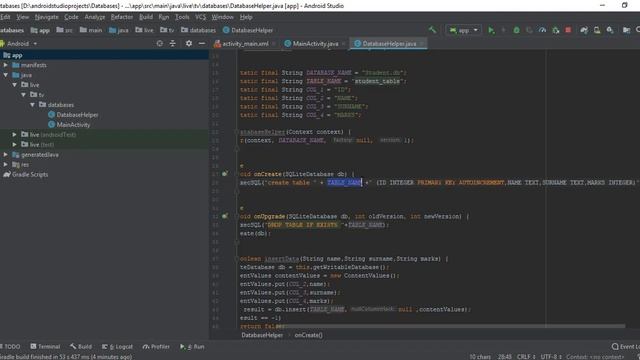Image resolution: width=640 pixels, height=360 pixels.
Task: Sync project with Gradle files icon
Action: click(584, 30)
